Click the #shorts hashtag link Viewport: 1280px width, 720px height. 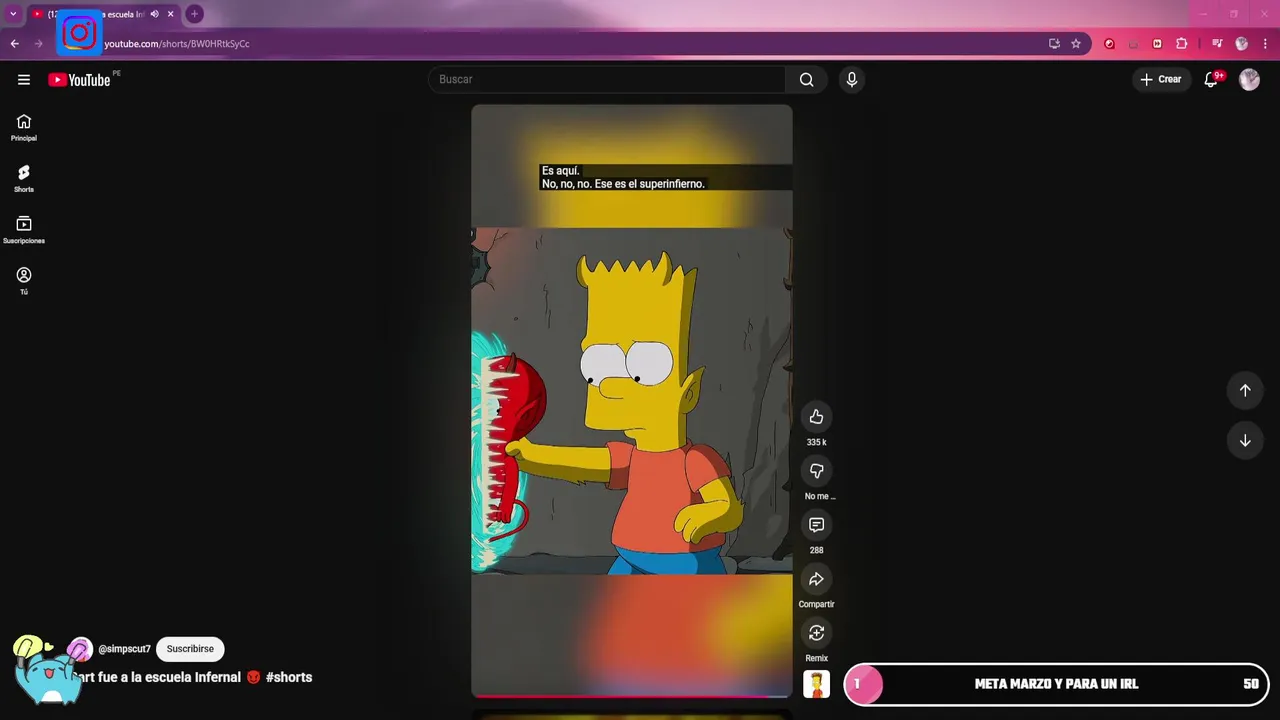click(x=289, y=677)
